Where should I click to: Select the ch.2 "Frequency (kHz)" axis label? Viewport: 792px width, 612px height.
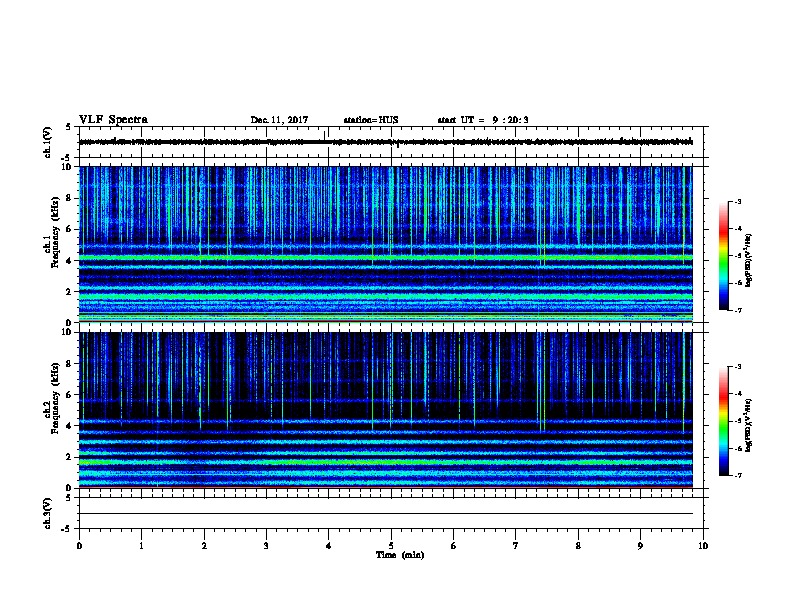click(x=55, y=397)
